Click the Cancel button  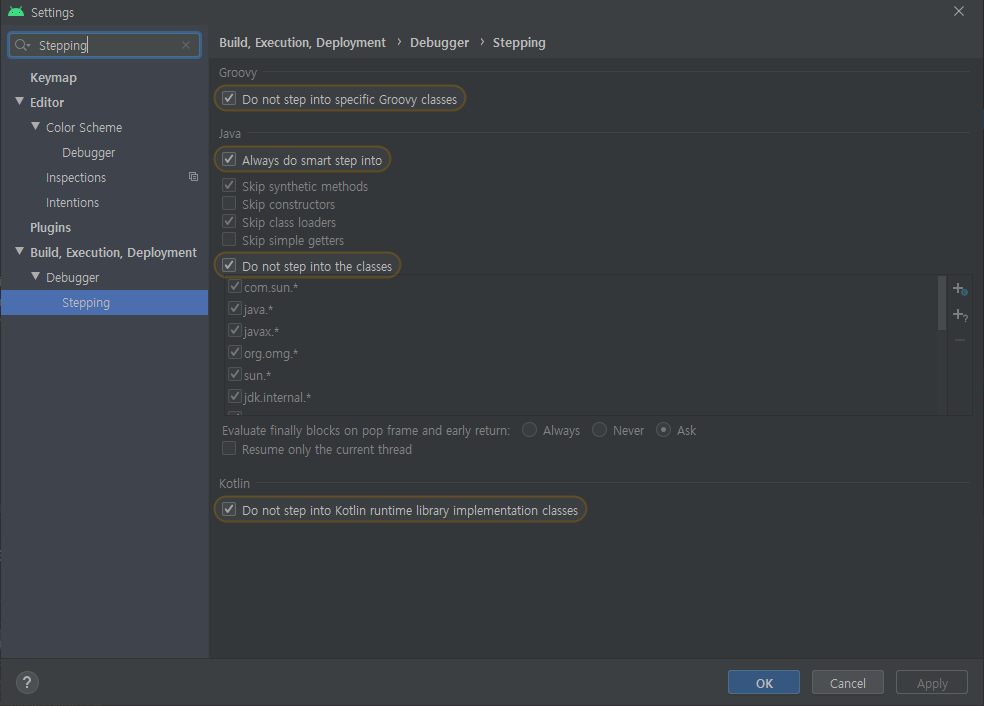coord(848,683)
